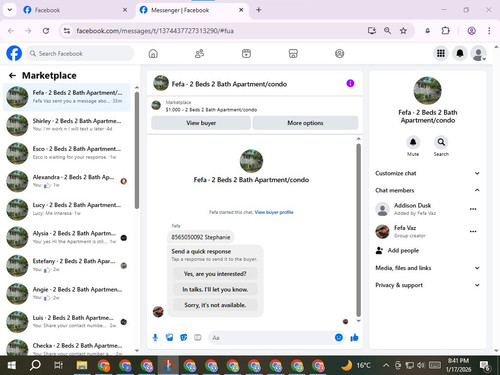The height and width of the screenshot is (375, 500).
Task: Open Luis conversation in chat list
Action: coord(67,322)
